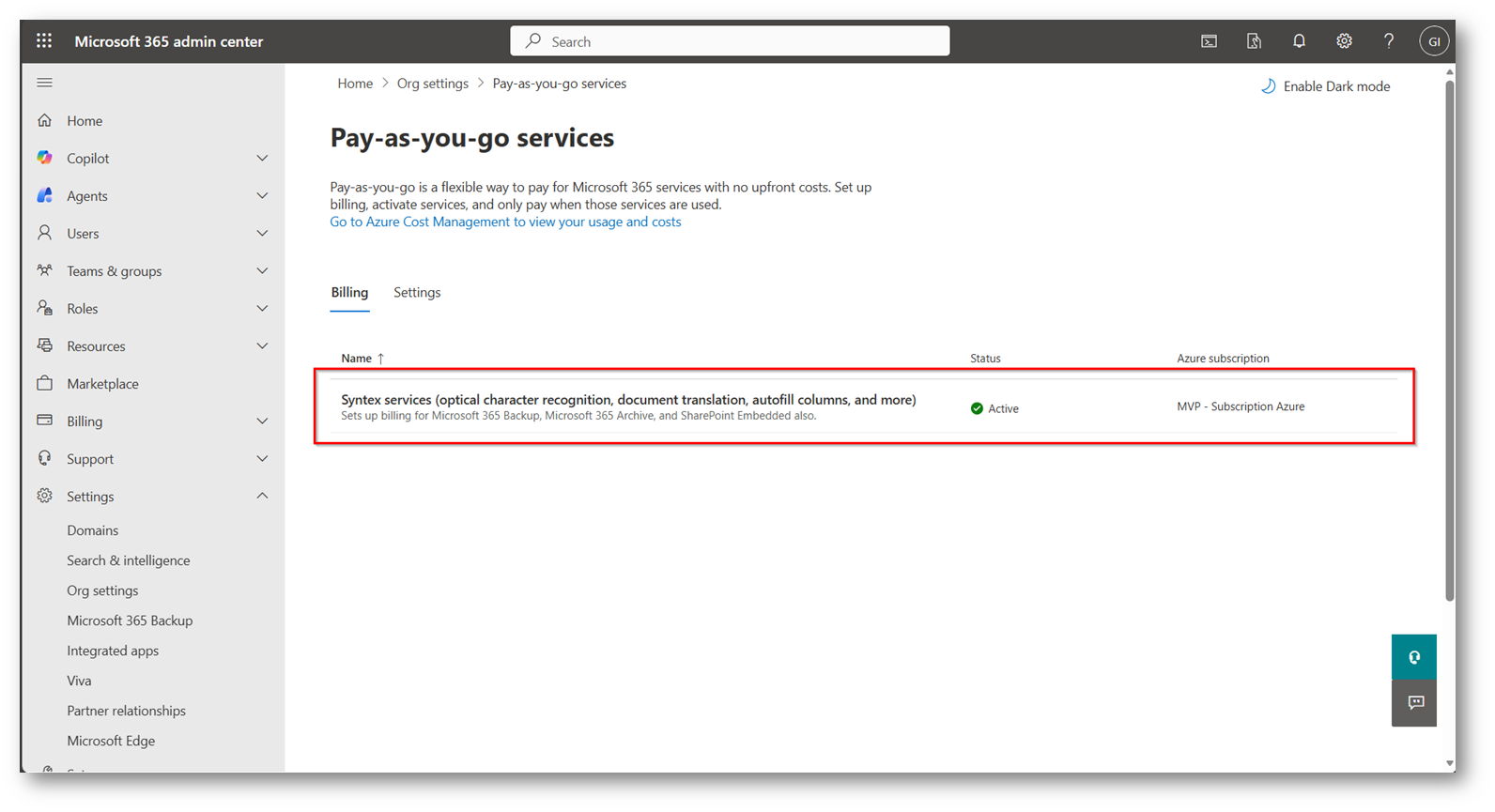Go to Org settings breadcrumb link
This screenshot has width=1495, height=812.
click(x=432, y=84)
